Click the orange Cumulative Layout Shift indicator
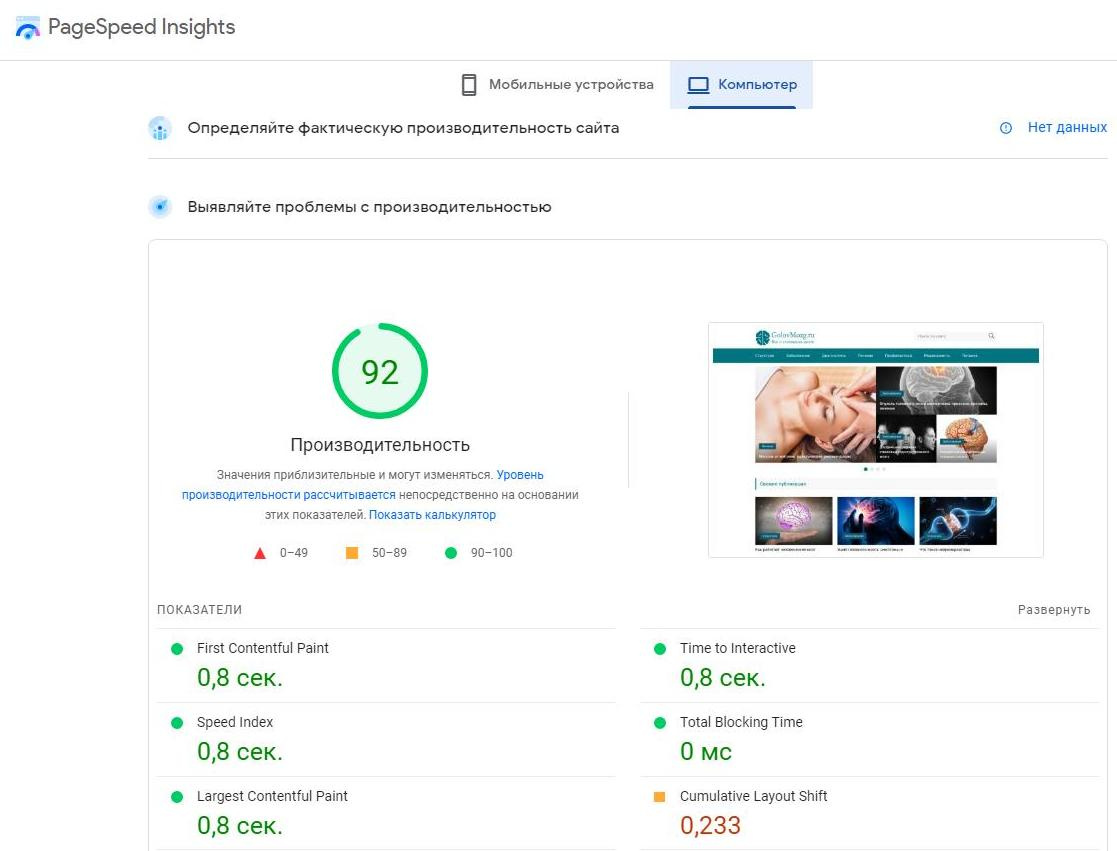 (x=659, y=797)
